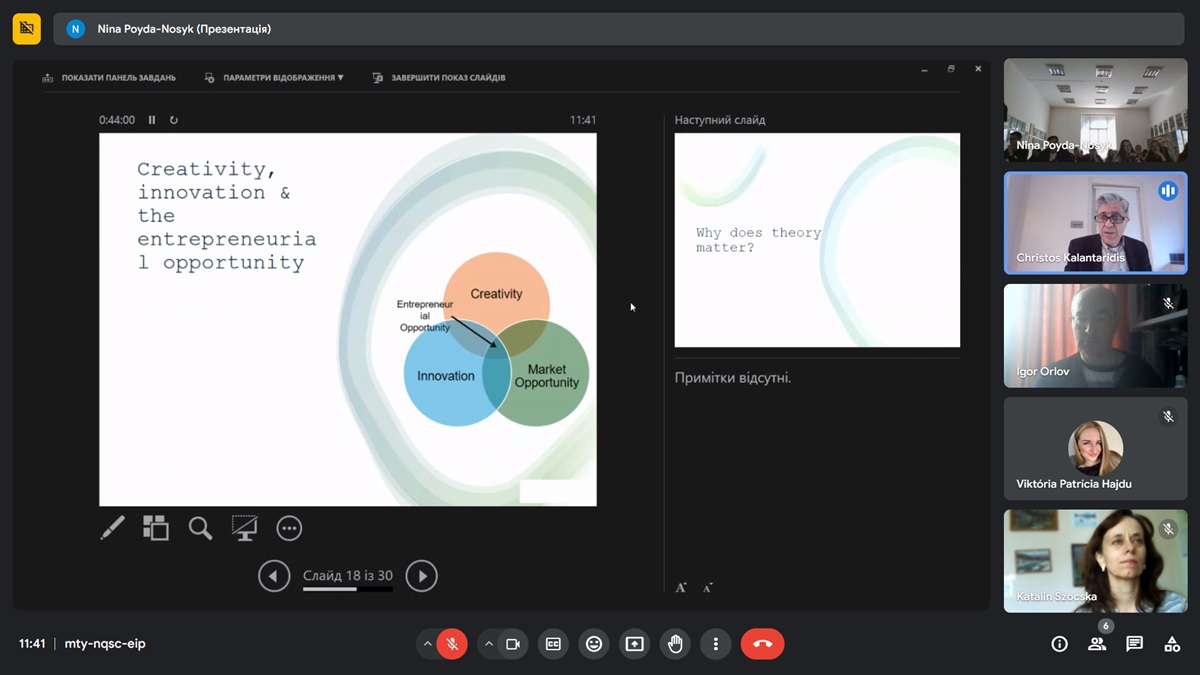Go to the next slide arrow
The image size is (1200, 675).
tap(421, 576)
